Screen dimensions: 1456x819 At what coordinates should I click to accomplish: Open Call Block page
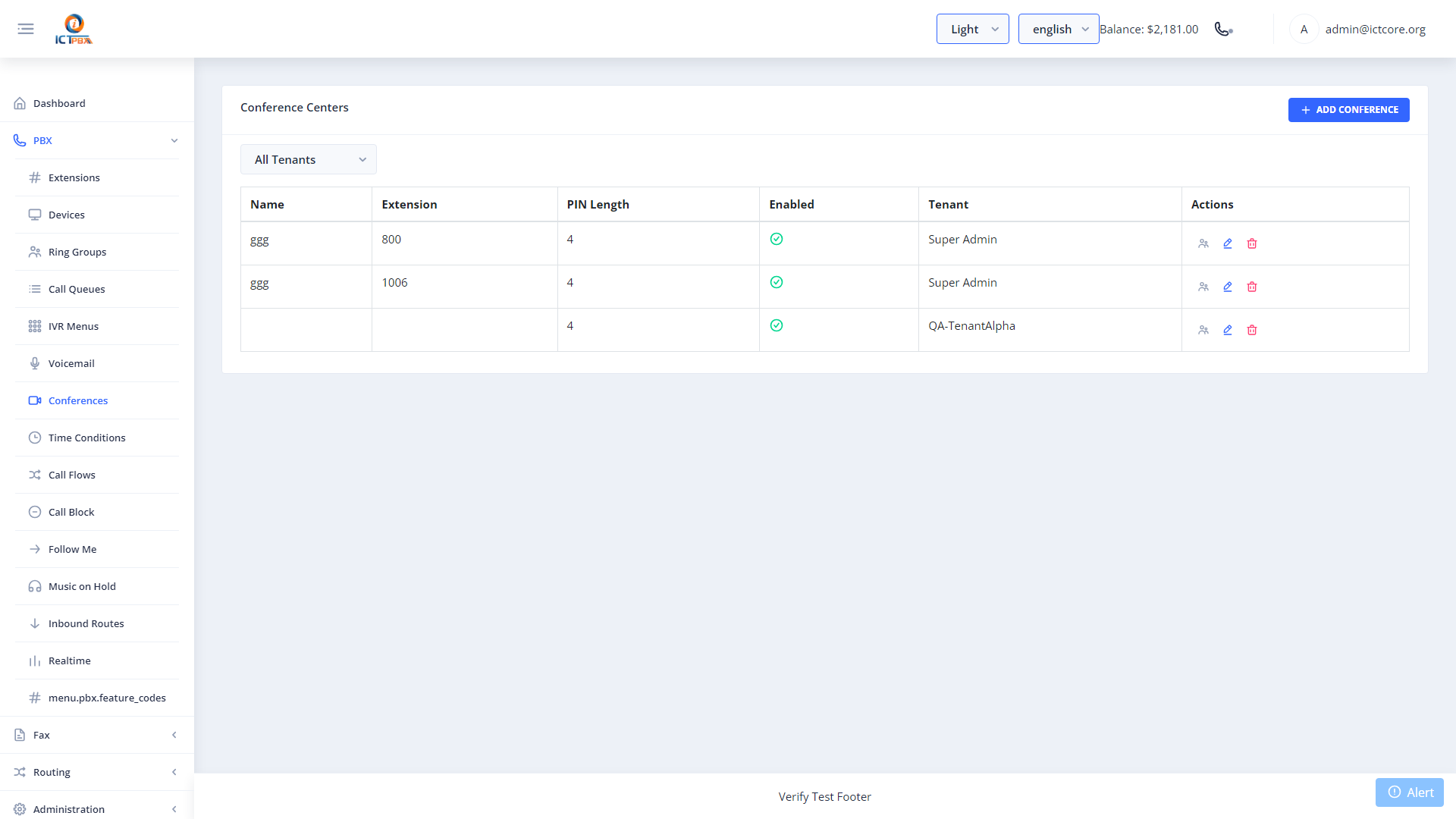97,512
